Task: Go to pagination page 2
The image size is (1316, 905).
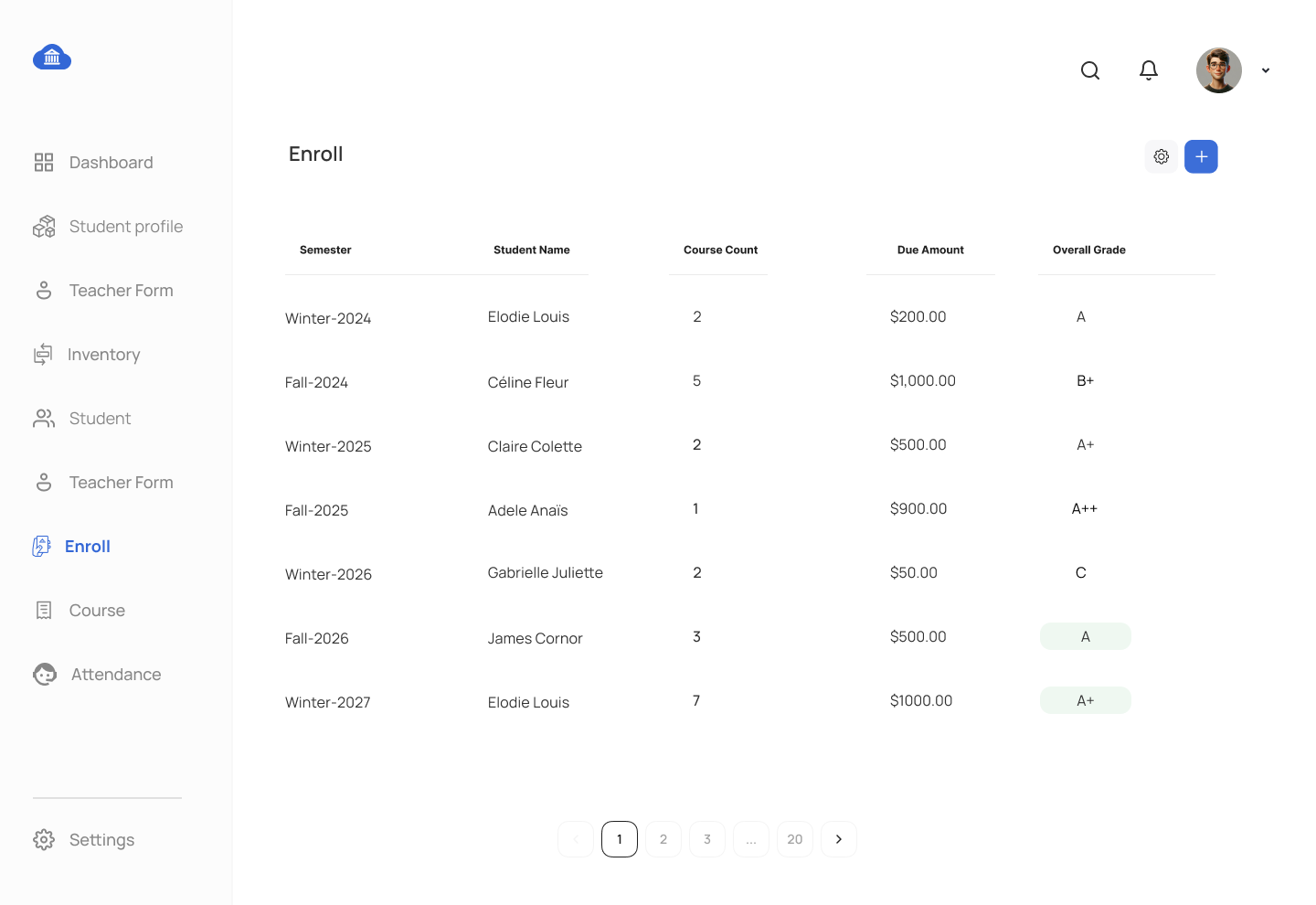Action: pos(663,839)
